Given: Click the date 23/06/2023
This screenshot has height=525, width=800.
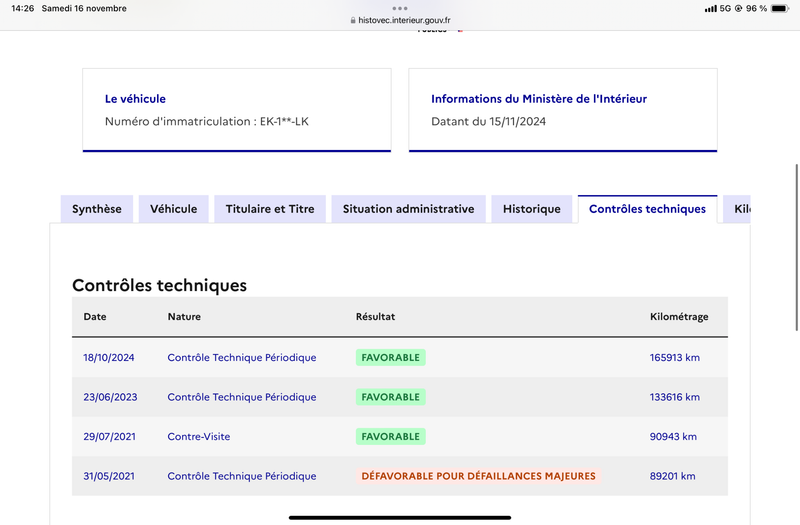Looking at the screenshot, I should tap(110, 397).
